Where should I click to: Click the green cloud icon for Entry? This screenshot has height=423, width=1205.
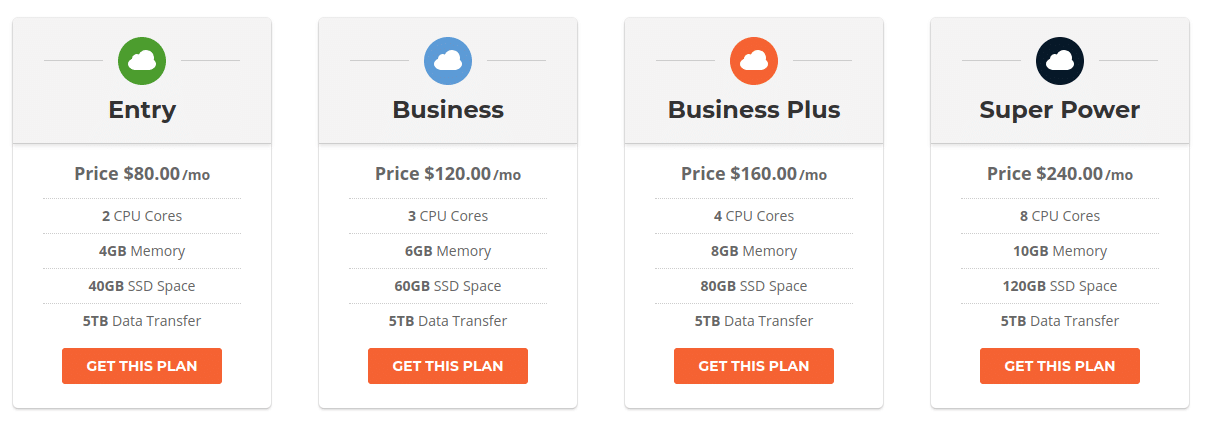click(x=142, y=60)
